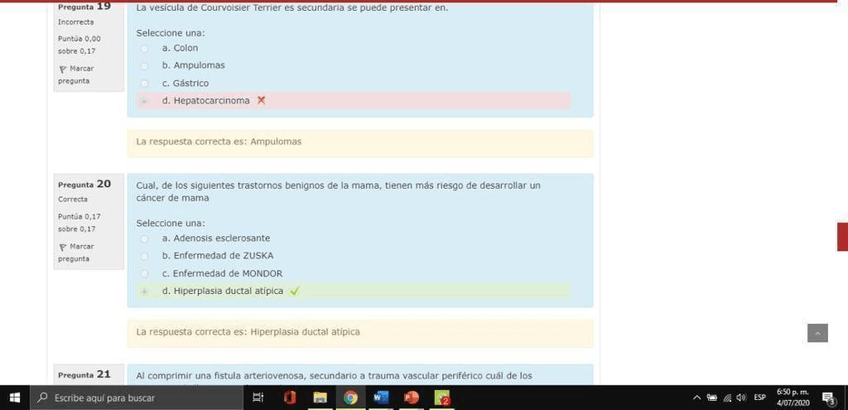Image resolution: width=848 pixels, height=410 pixels.
Task: Click 'Puntúa 0,00 sobre 0,17' score text
Action: tap(80, 45)
